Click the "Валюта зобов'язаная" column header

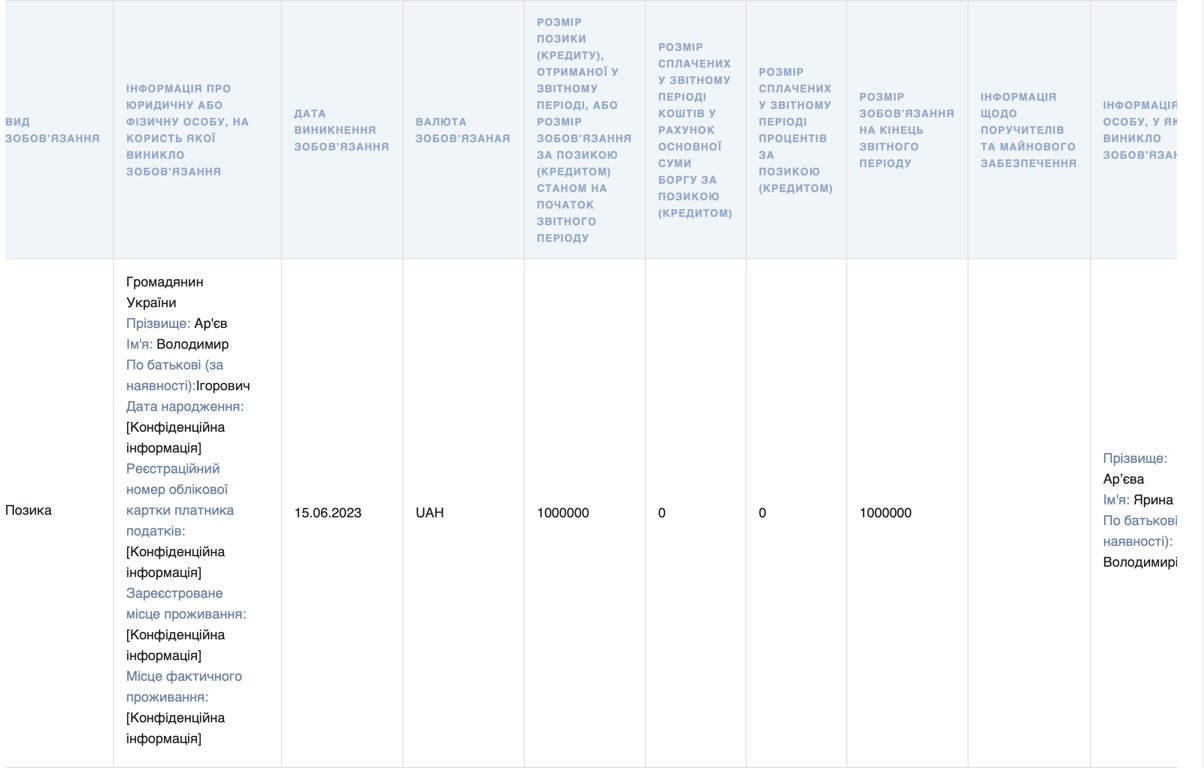click(x=462, y=130)
